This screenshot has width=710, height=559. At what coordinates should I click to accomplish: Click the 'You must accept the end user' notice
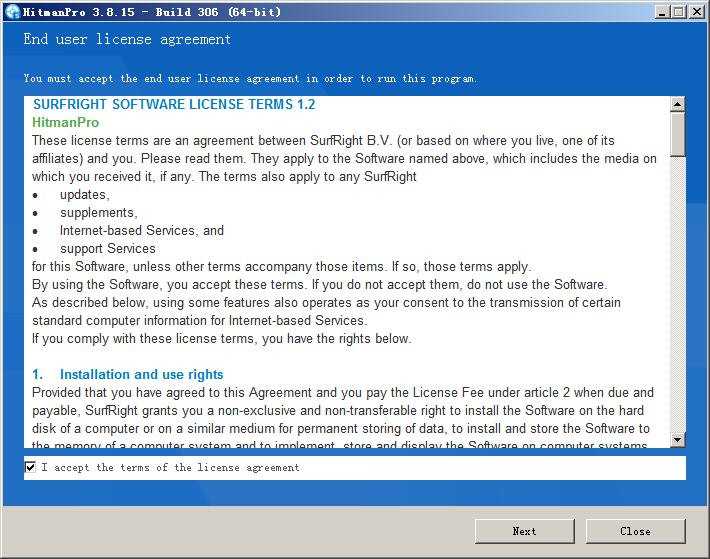pos(250,78)
